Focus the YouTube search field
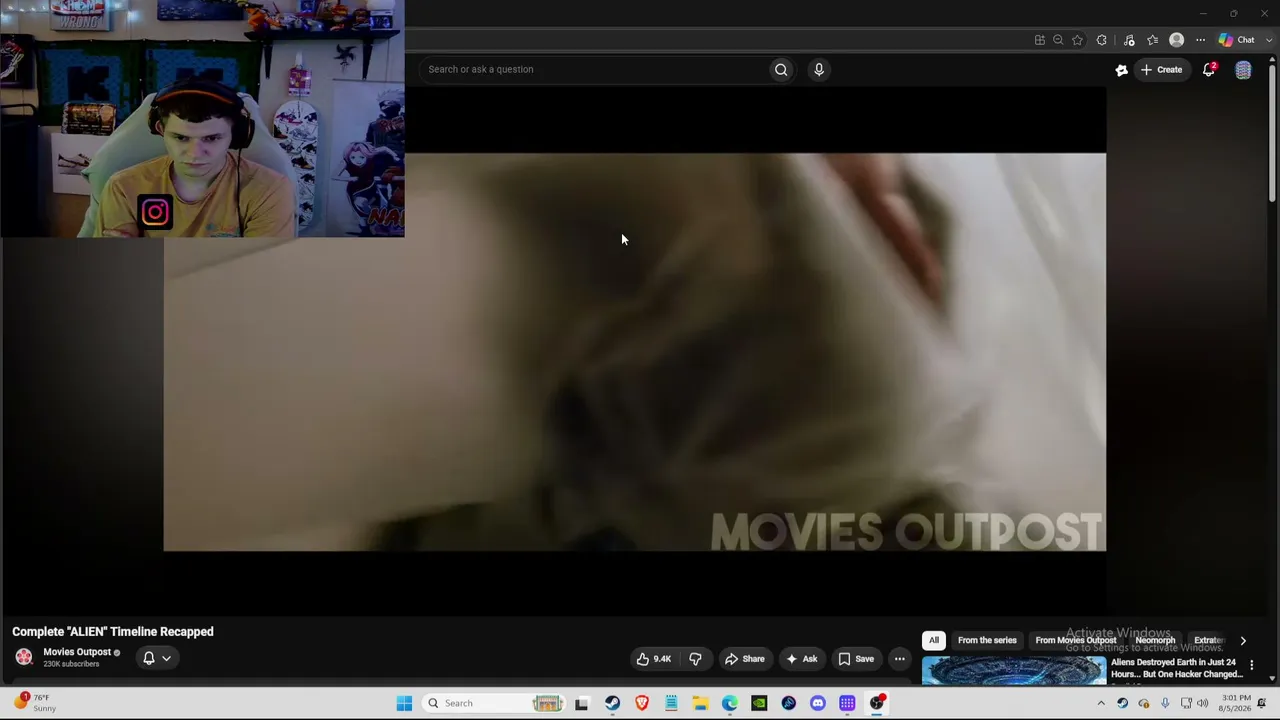 tap(596, 69)
